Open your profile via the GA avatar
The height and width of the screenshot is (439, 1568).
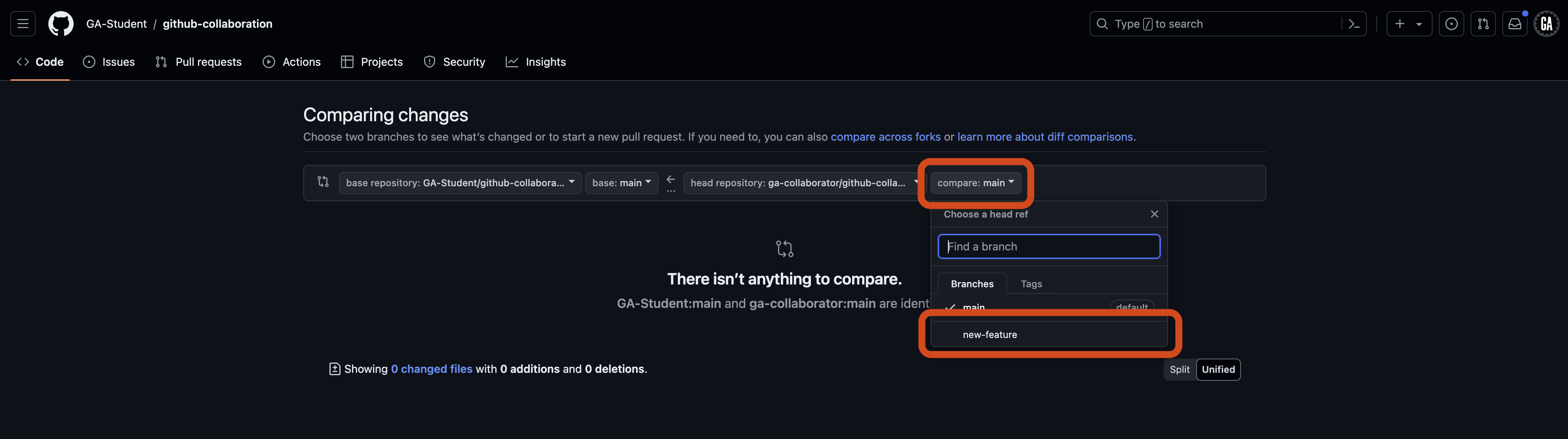click(1547, 24)
